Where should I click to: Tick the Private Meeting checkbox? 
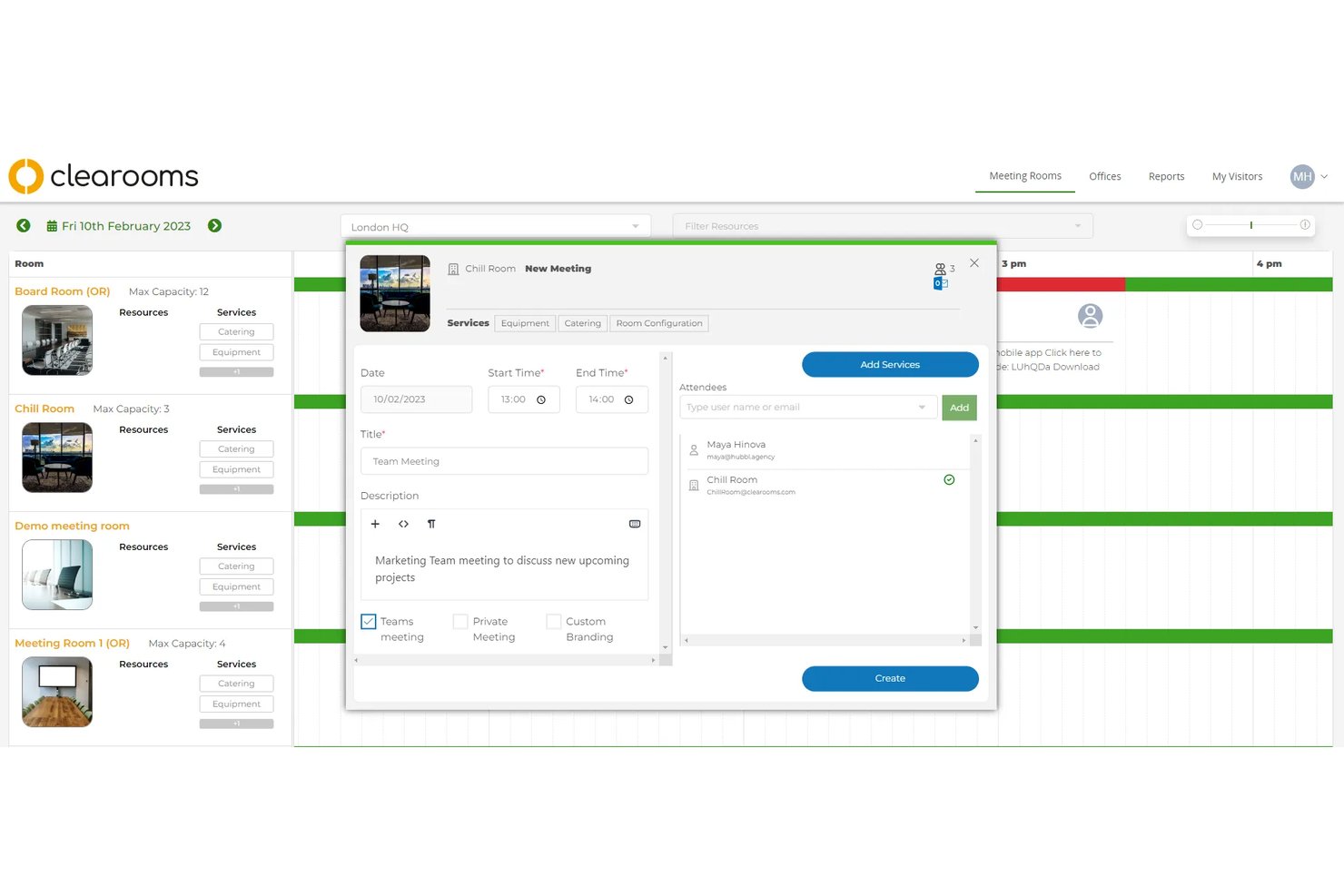click(460, 622)
